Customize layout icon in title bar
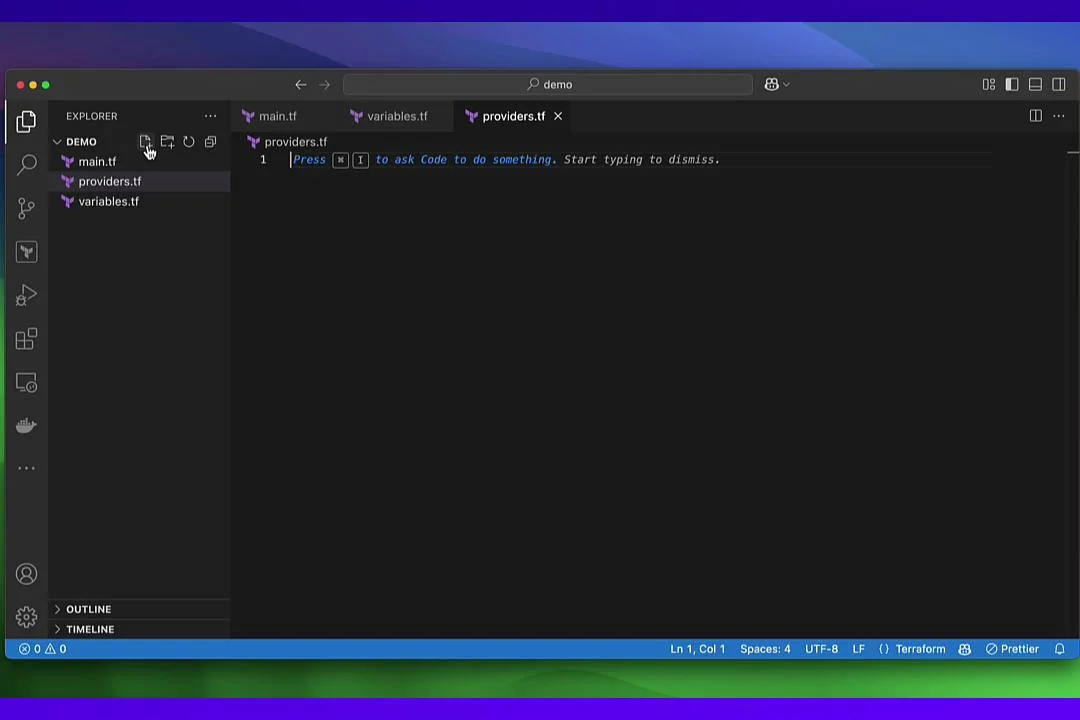The width and height of the screenshot is (1080, 720). pos(988,84)
